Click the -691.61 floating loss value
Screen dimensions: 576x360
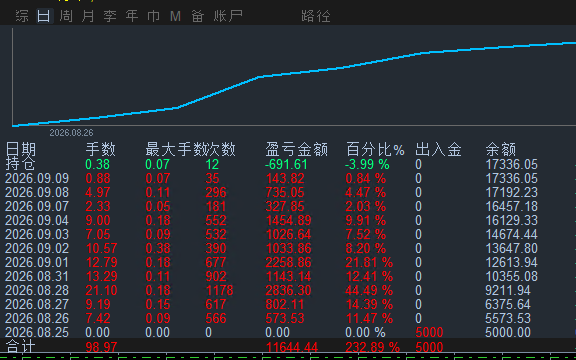point(286,165)
